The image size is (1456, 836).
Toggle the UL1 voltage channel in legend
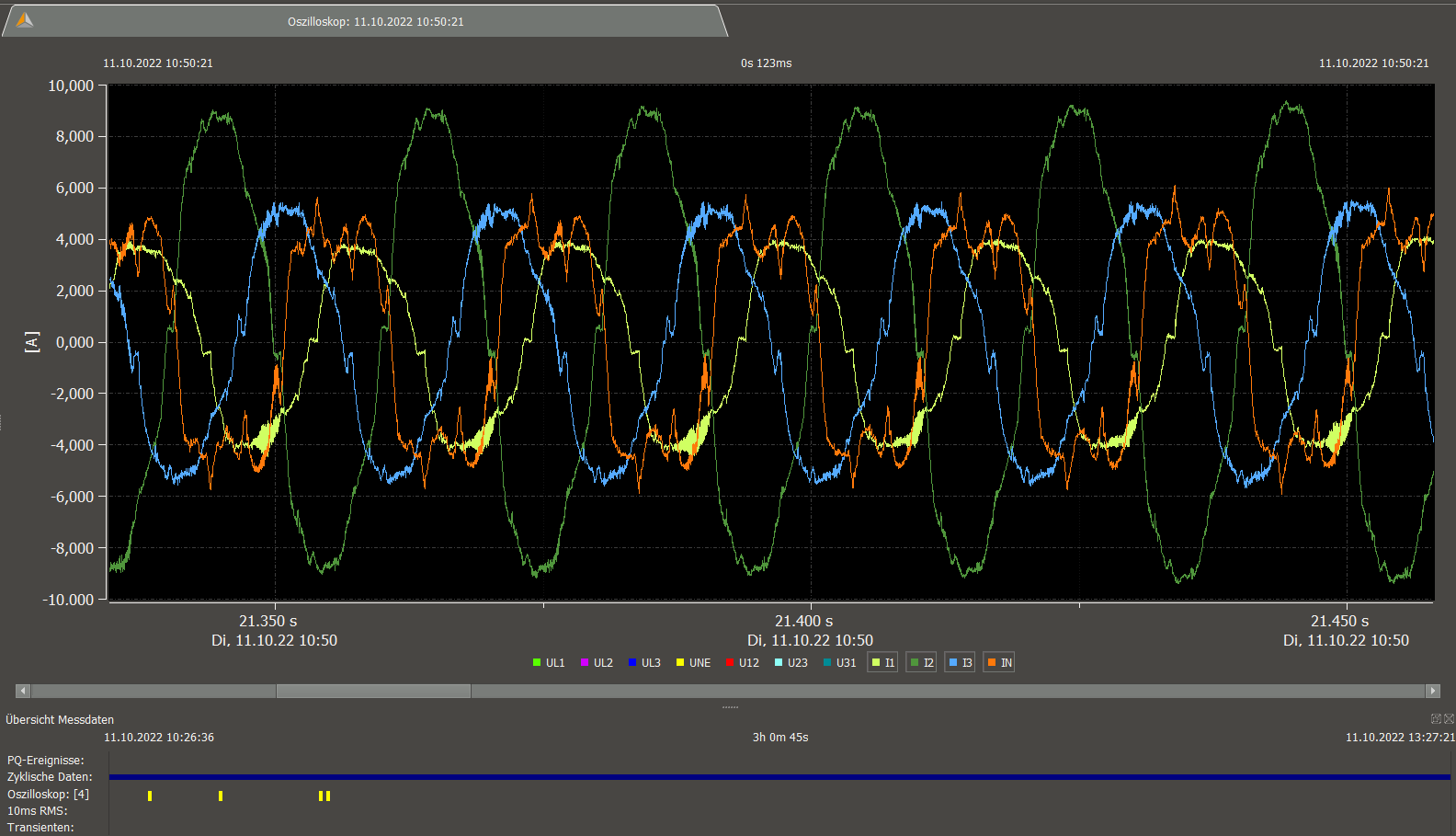coord(549,662)
